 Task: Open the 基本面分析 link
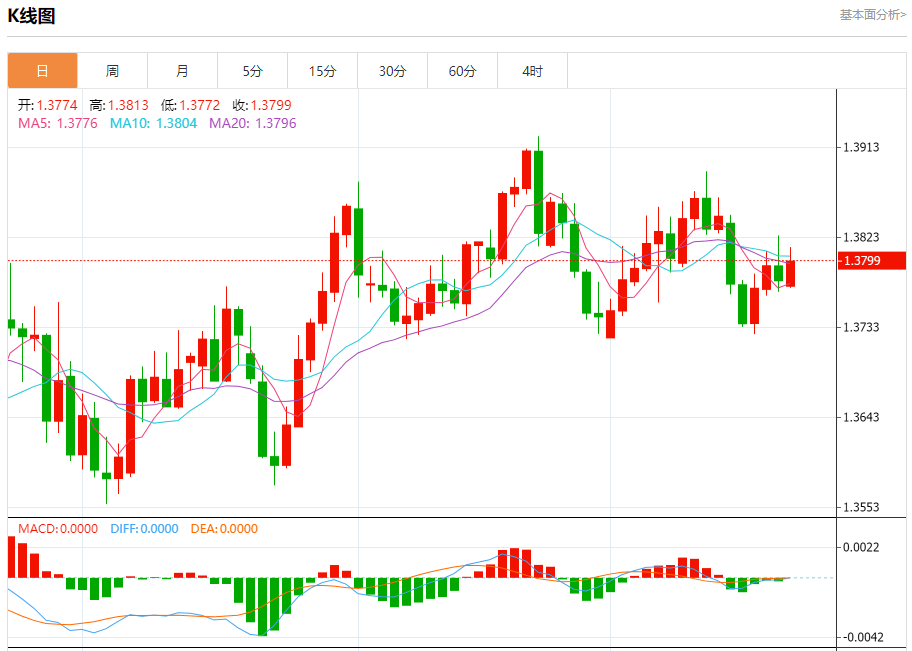(872, 15)
